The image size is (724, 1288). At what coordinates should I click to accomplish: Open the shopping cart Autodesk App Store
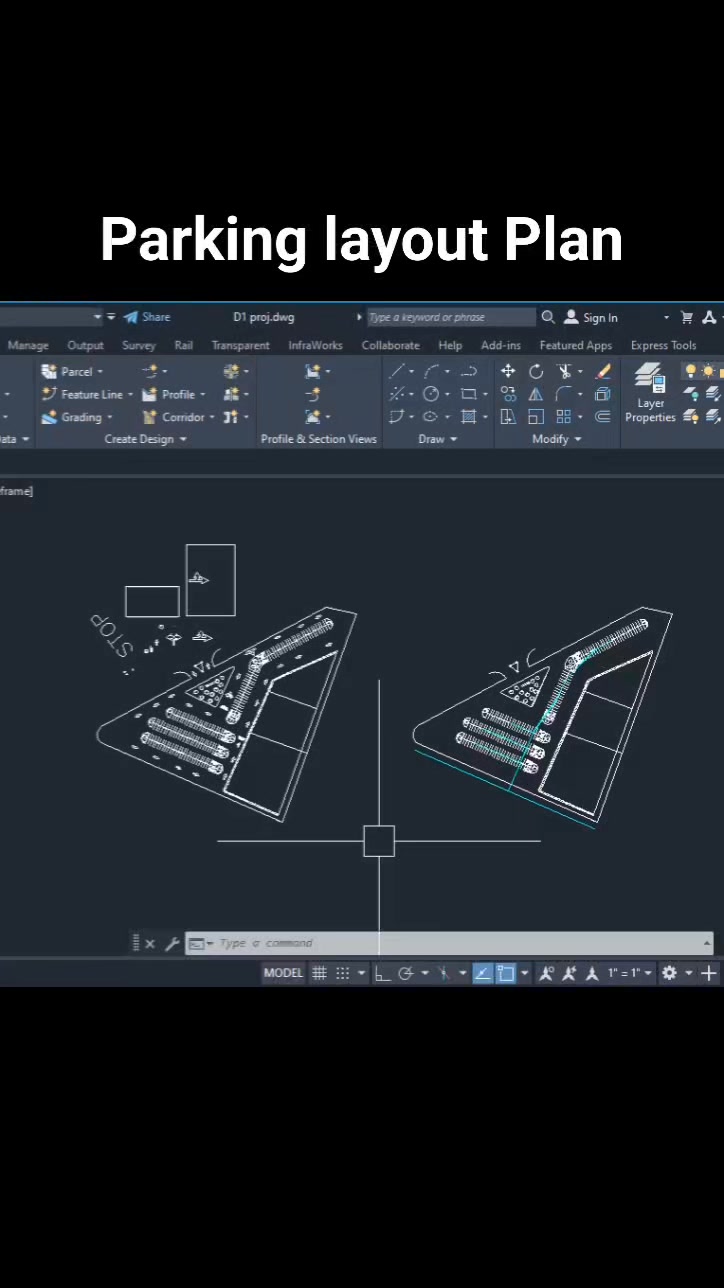(687, 317)
